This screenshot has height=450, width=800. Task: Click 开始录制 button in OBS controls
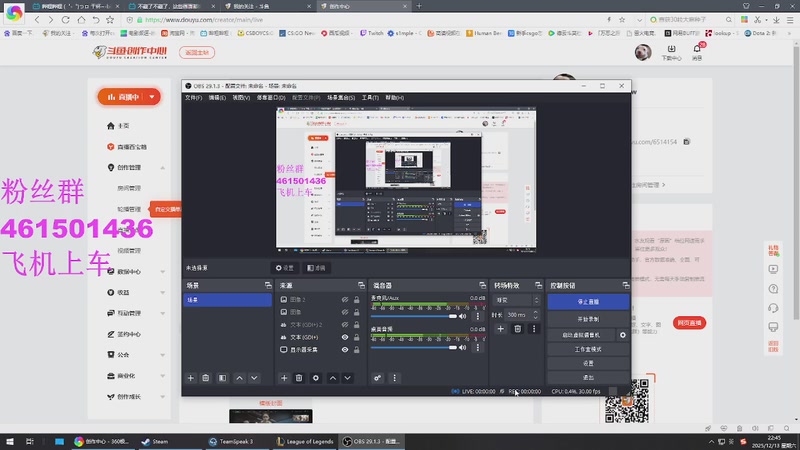(x=588, y=319)
